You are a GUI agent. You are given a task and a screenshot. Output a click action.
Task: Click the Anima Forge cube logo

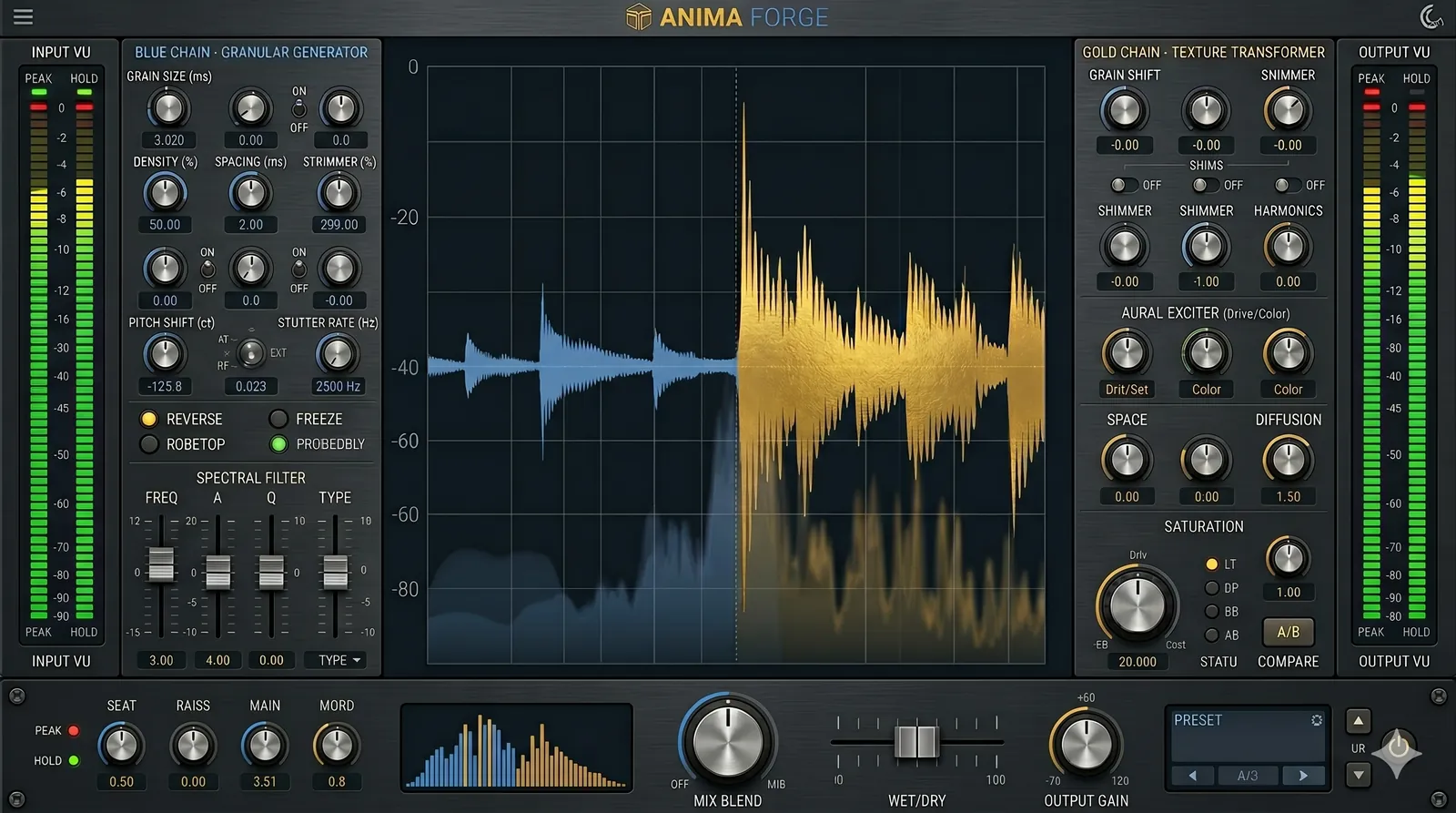tap(639, 17)
